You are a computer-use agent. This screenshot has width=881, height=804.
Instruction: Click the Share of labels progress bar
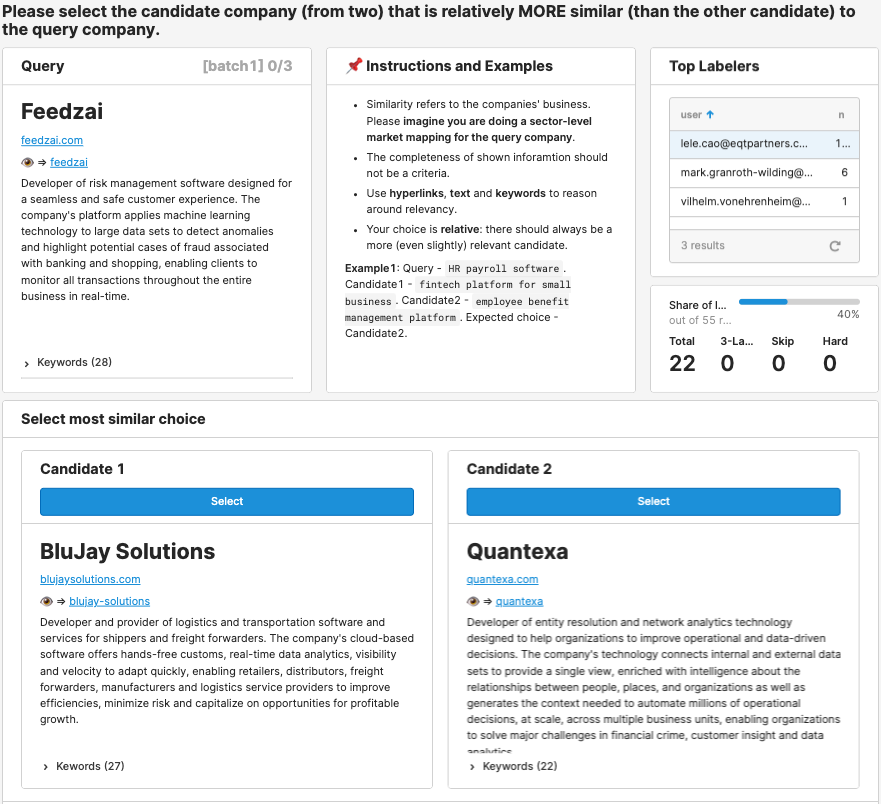click(798, 301)
